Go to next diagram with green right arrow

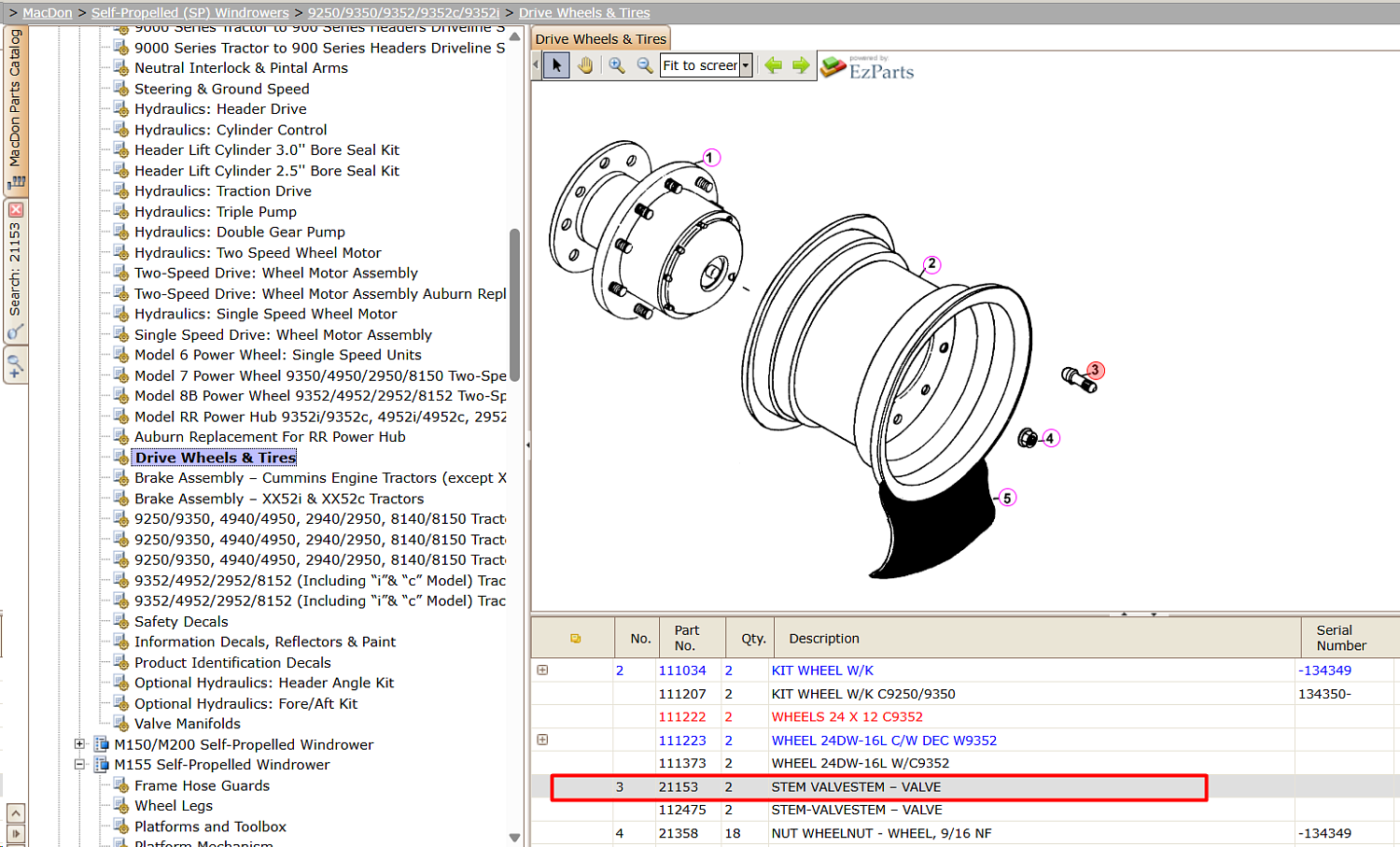(x=801, y=65)
